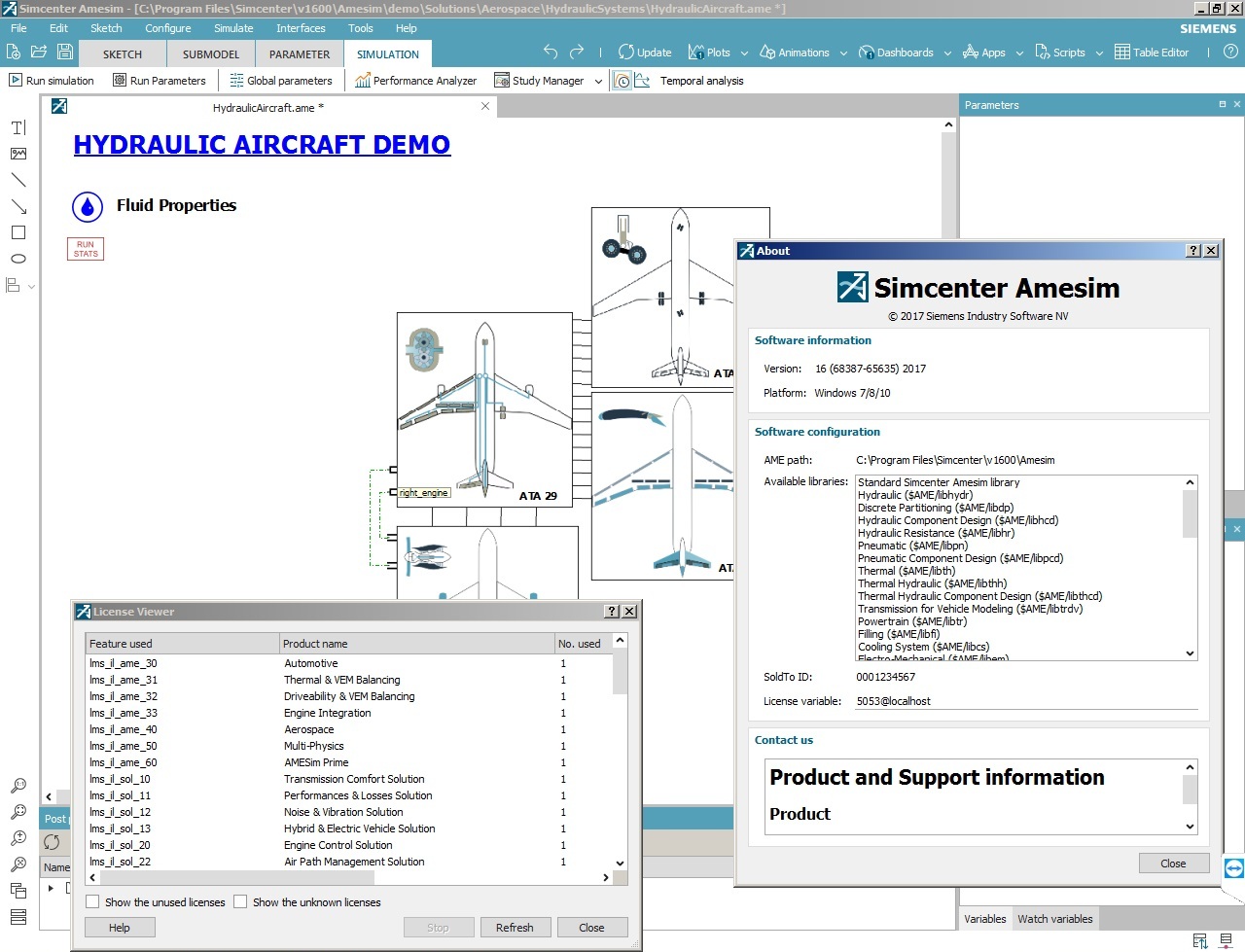
Task: Switch to the SKETCH tab
Action: coord(123,54)
